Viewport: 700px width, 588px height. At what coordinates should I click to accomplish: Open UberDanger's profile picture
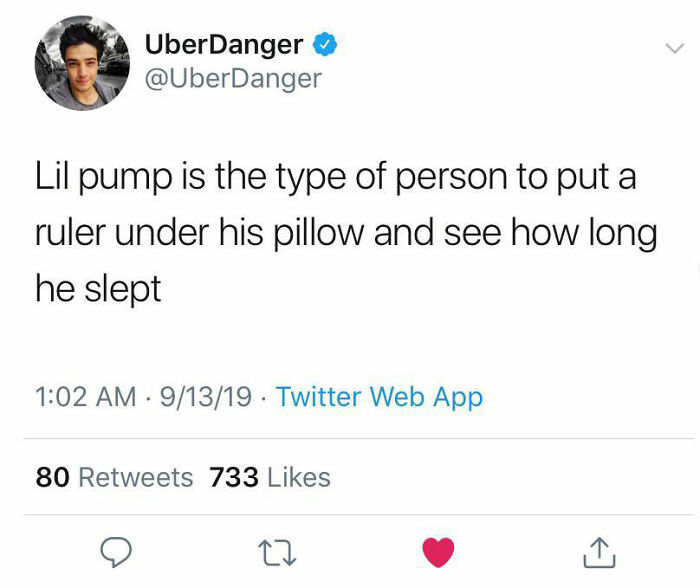pos(82,63)
